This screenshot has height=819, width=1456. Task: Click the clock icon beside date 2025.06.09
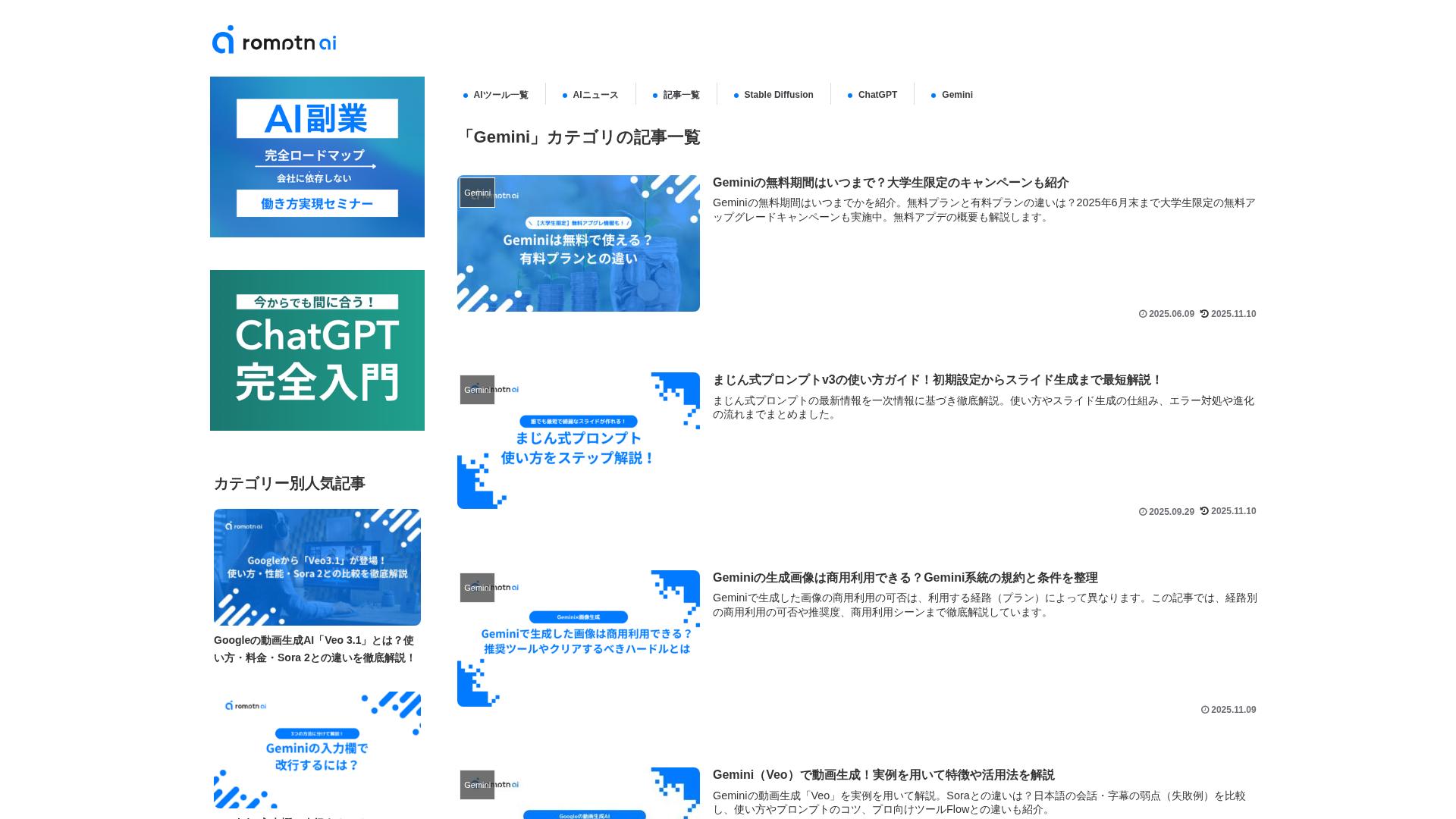tap(1142, 313)
